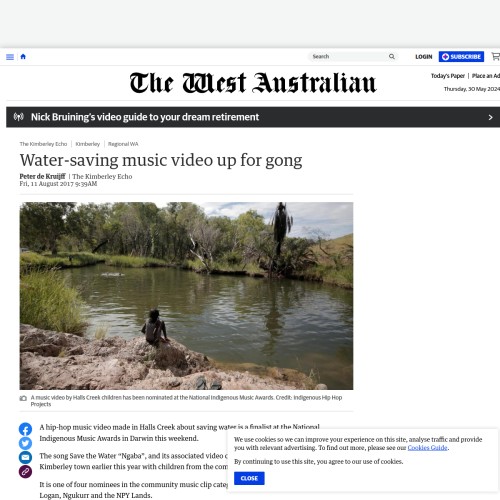Image resolution: width=500 pixels, height=500 pixels.
Task: Click the blue SUBSCRIBE button
Action: pos(461,57)
